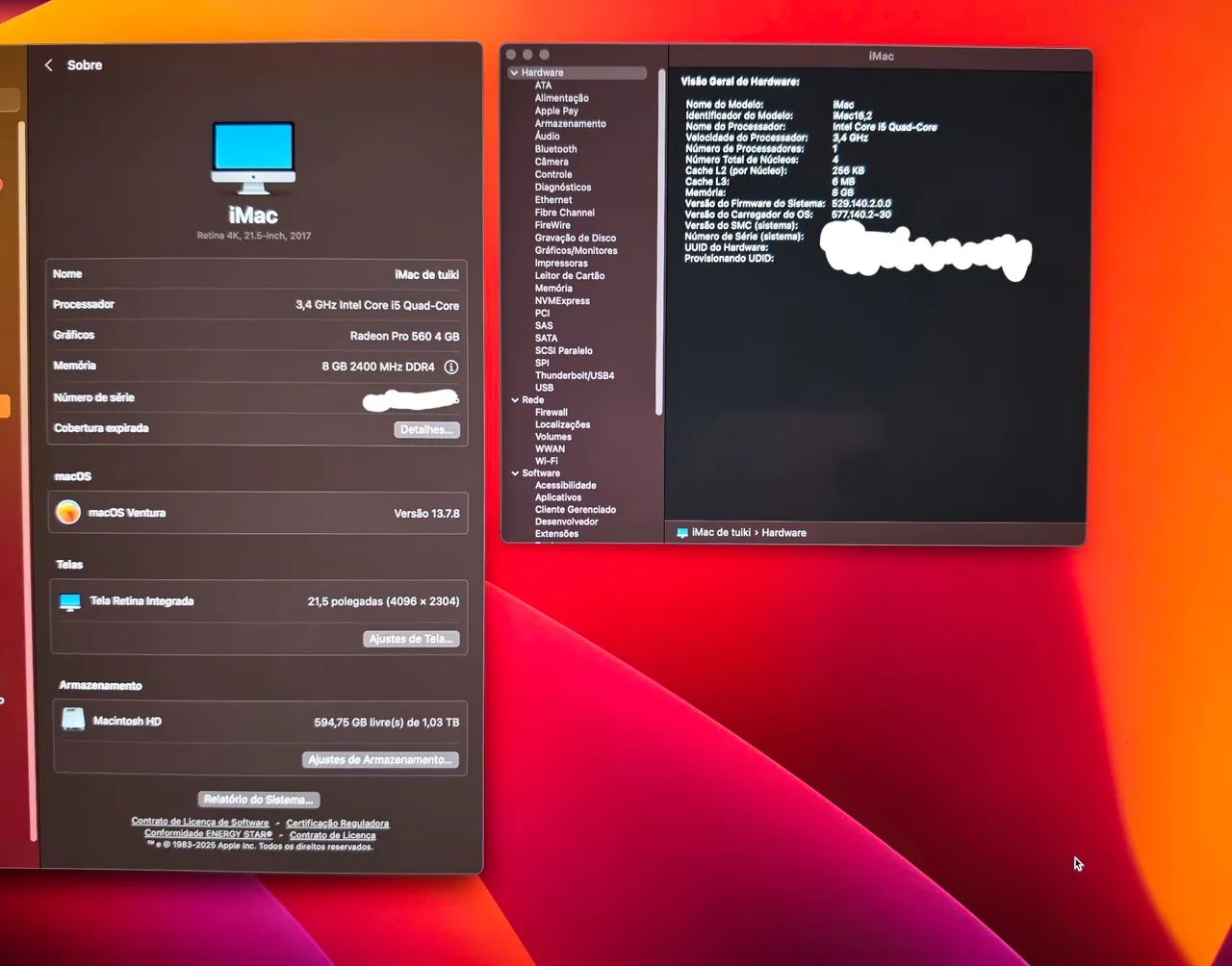Open Detalhes for the expired coverage
The width and height of the screenshot is (1232, 966).
[426, 429]
